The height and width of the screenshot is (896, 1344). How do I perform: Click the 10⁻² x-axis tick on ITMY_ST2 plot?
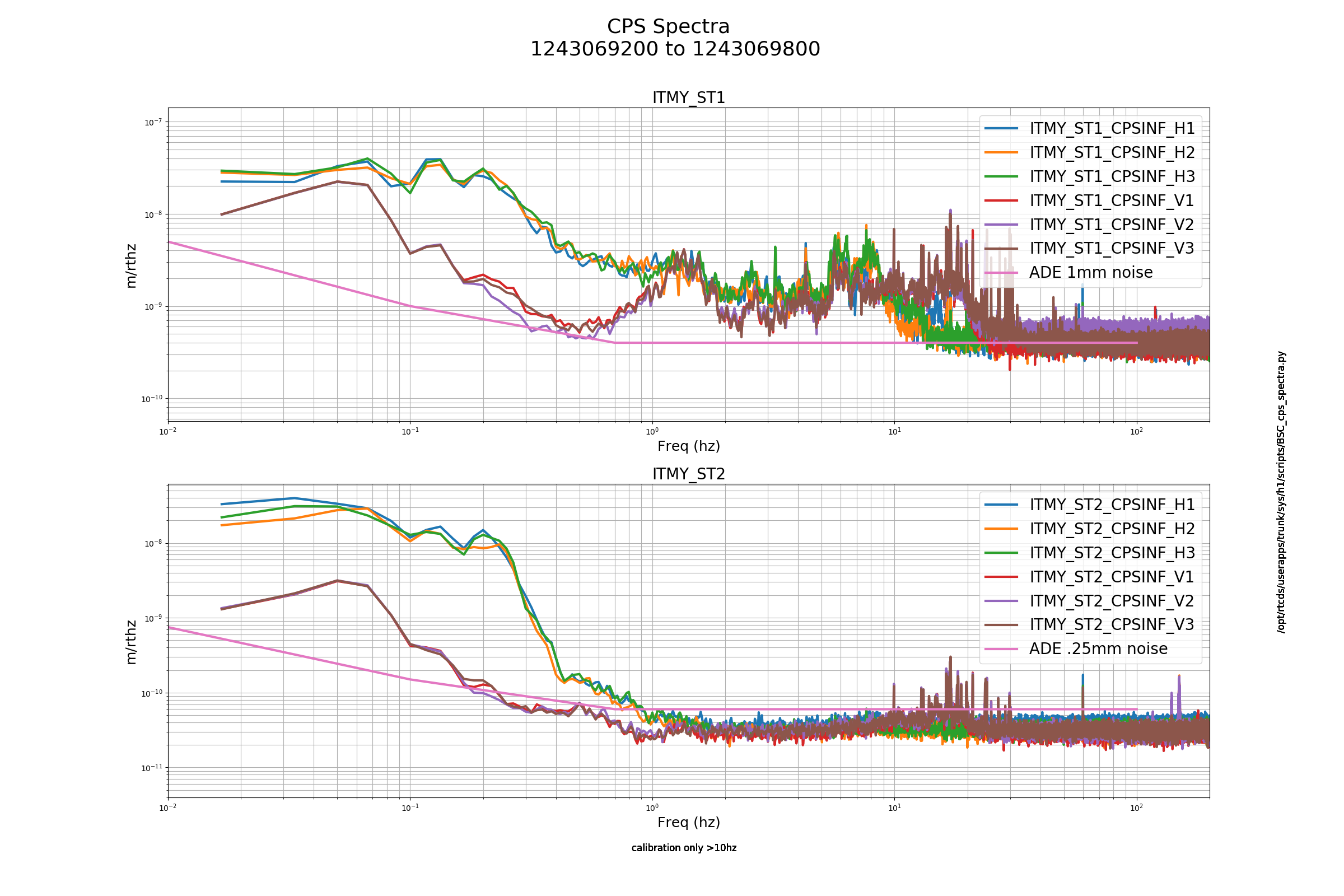[x=168, y=808]
